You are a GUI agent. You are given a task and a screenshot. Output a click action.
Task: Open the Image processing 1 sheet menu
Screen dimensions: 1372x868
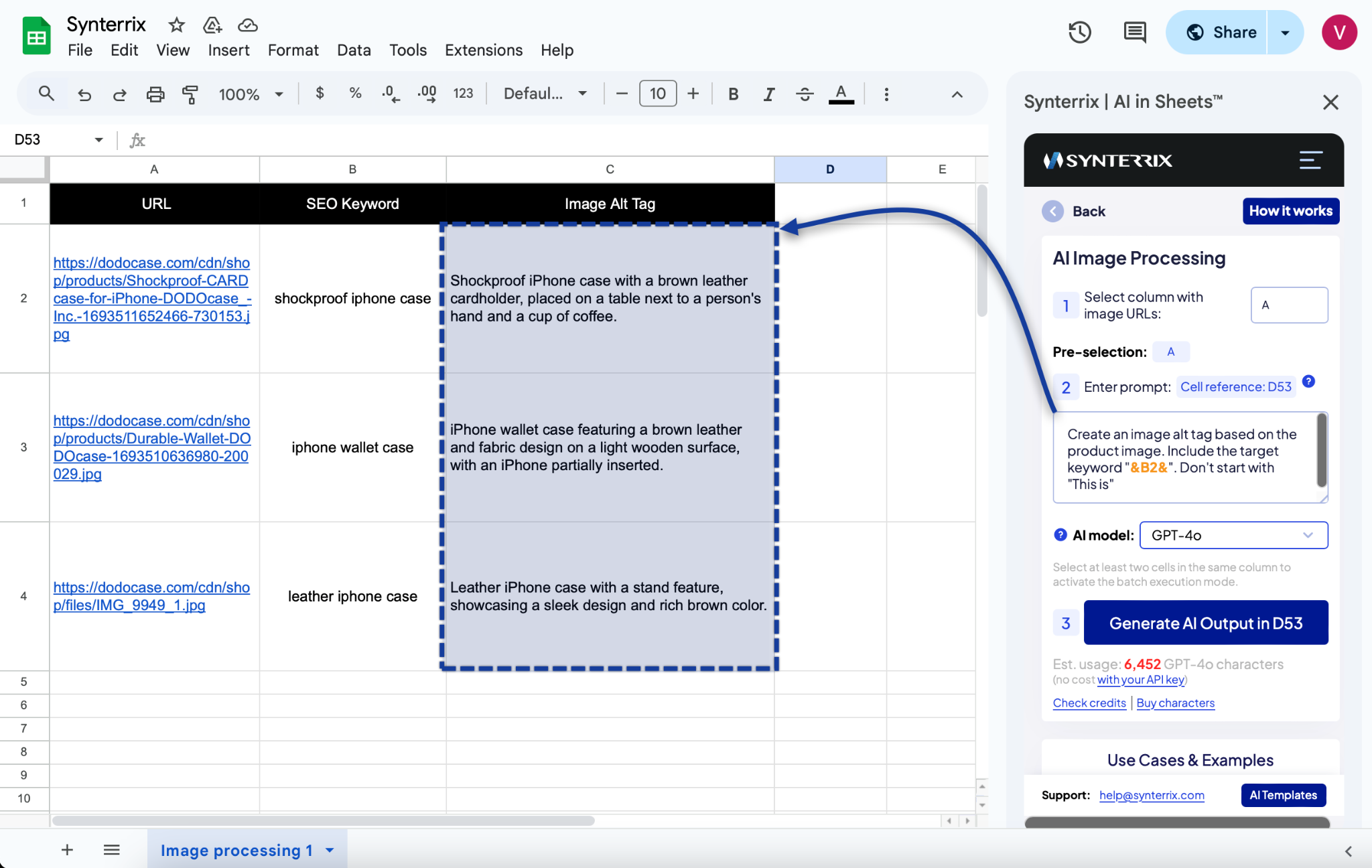tap(330, 851)
